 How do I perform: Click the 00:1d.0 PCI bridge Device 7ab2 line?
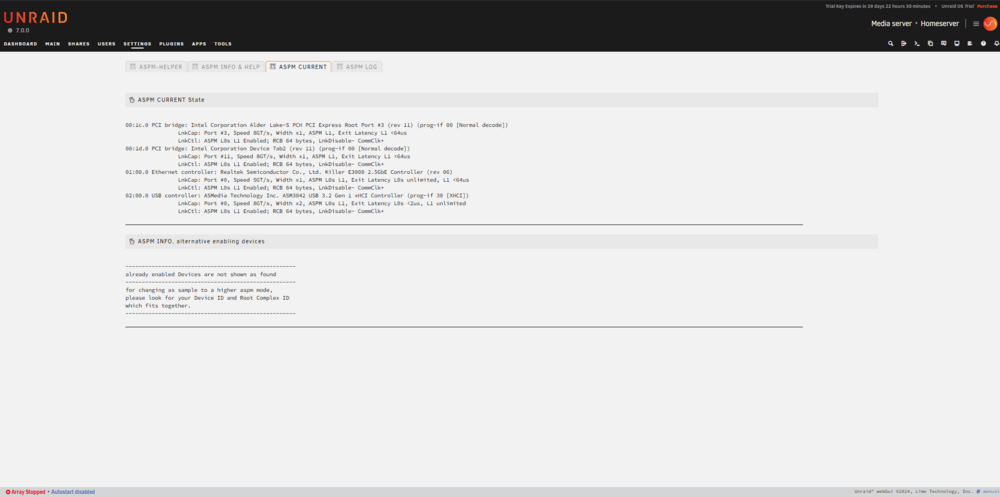(268, 149)
